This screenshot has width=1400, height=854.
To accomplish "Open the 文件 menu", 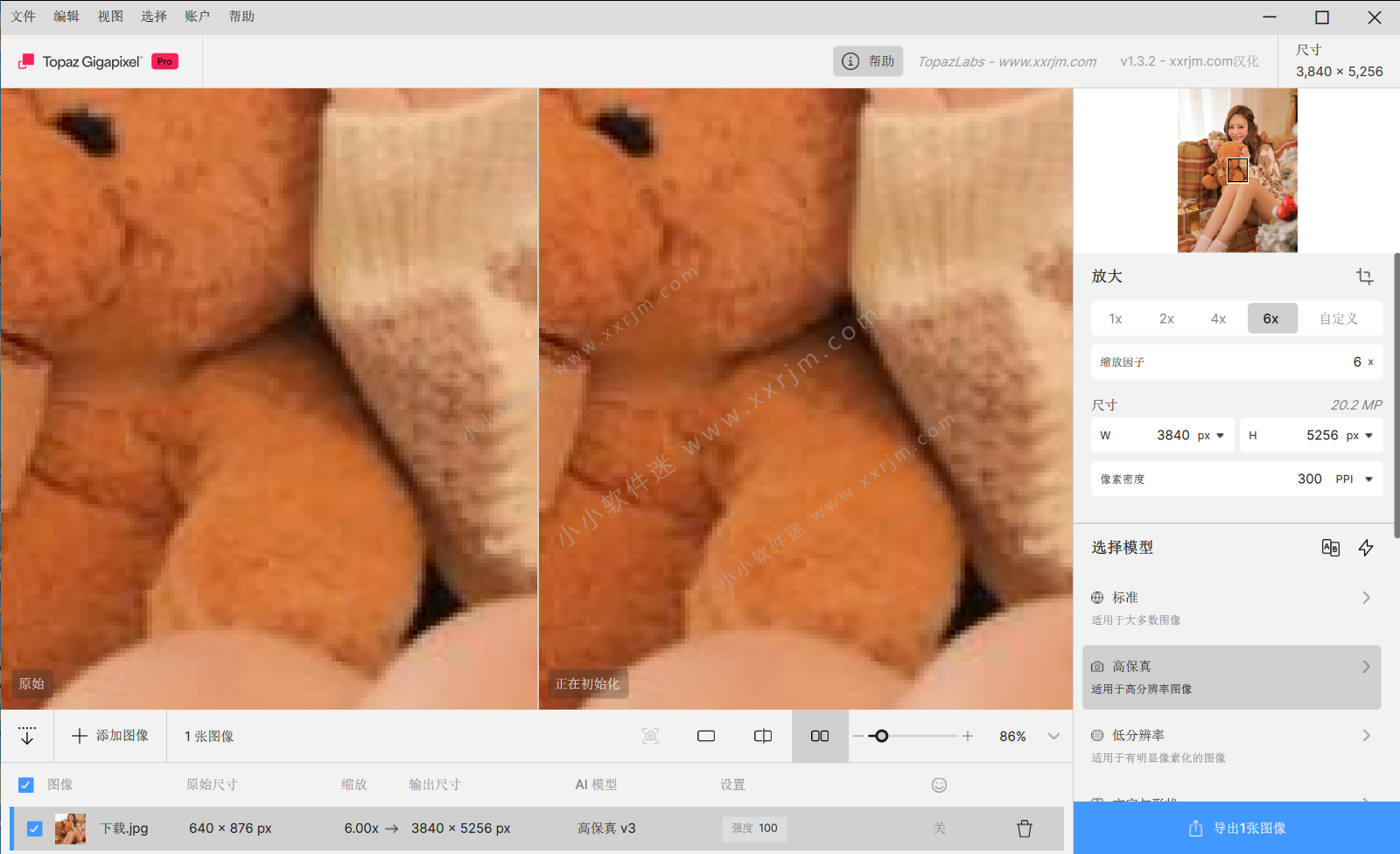I will [x=23, y=17].
